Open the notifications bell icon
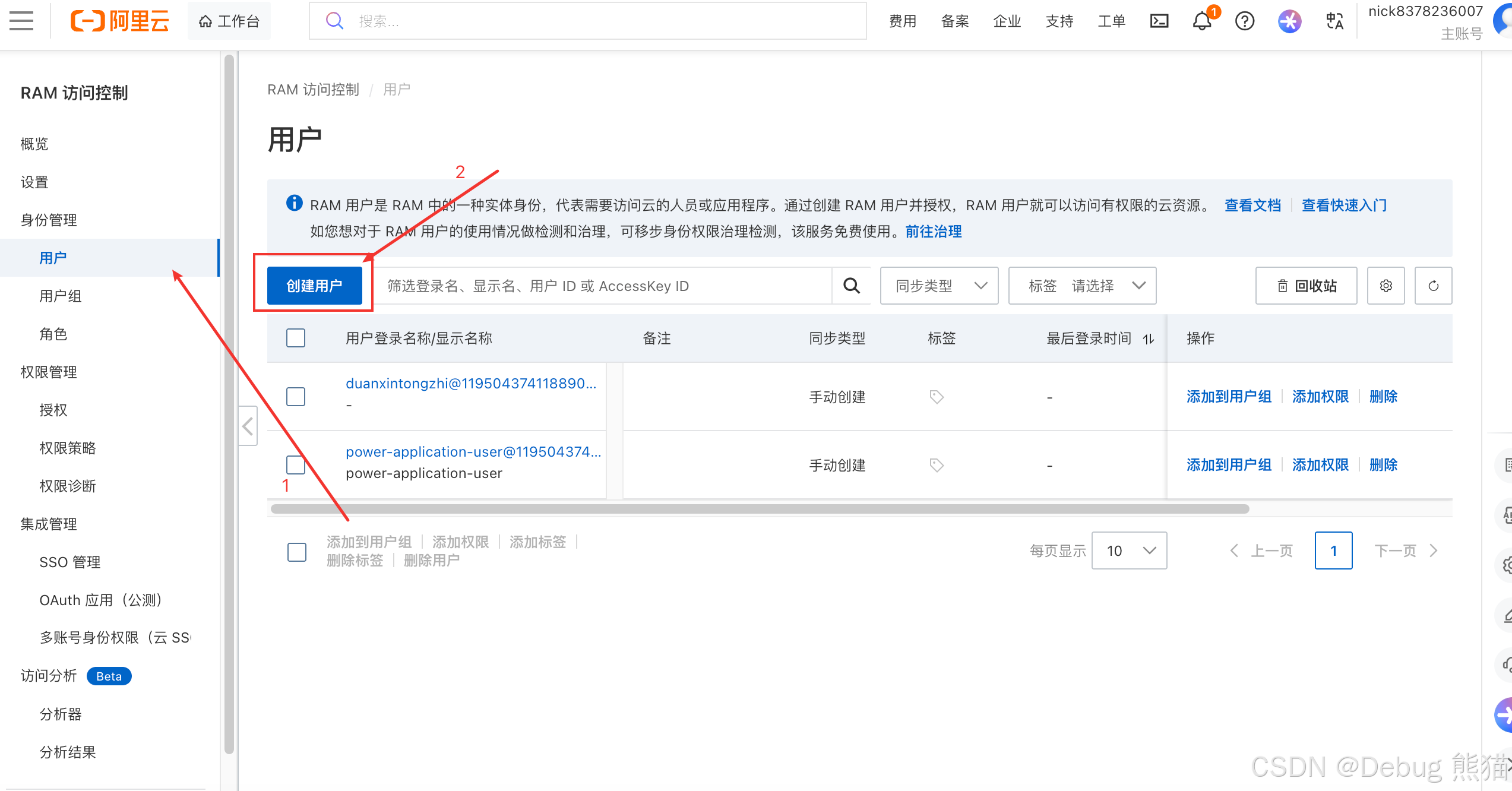 coord(1201,21)
